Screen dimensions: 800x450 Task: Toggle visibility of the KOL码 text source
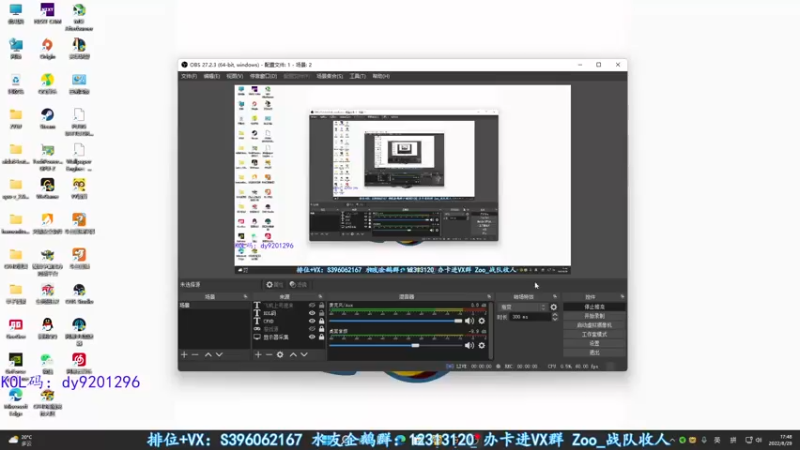[312, 313]
